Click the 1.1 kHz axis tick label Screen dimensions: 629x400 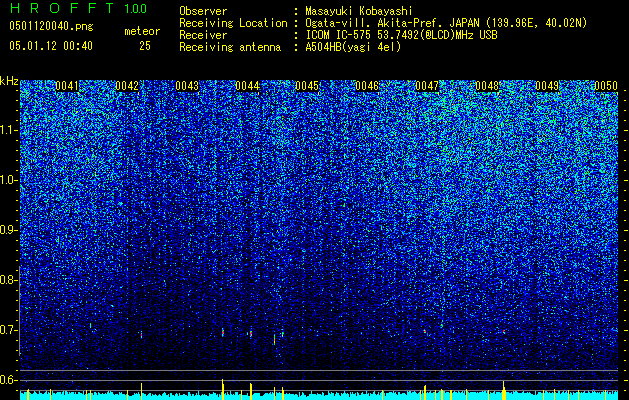(8, 130)
